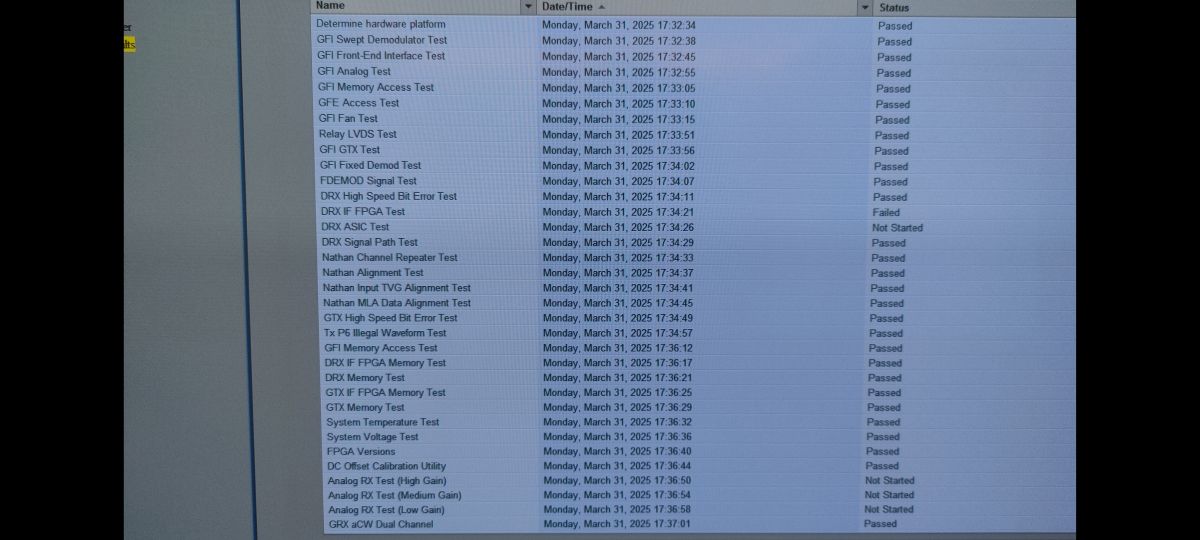
Task: Click the timestamp 'Monday, March 31, 2025 17:32:34'
Action: pyautogui.click(x=619, y=25)
